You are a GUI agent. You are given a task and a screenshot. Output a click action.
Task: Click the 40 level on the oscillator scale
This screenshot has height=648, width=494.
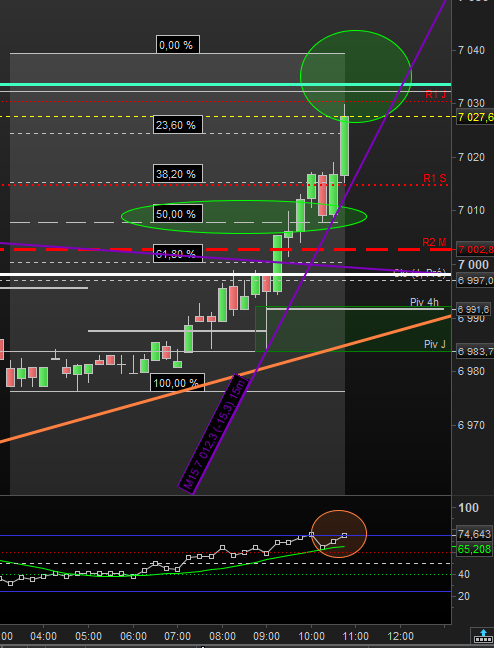tap(464, 574)
